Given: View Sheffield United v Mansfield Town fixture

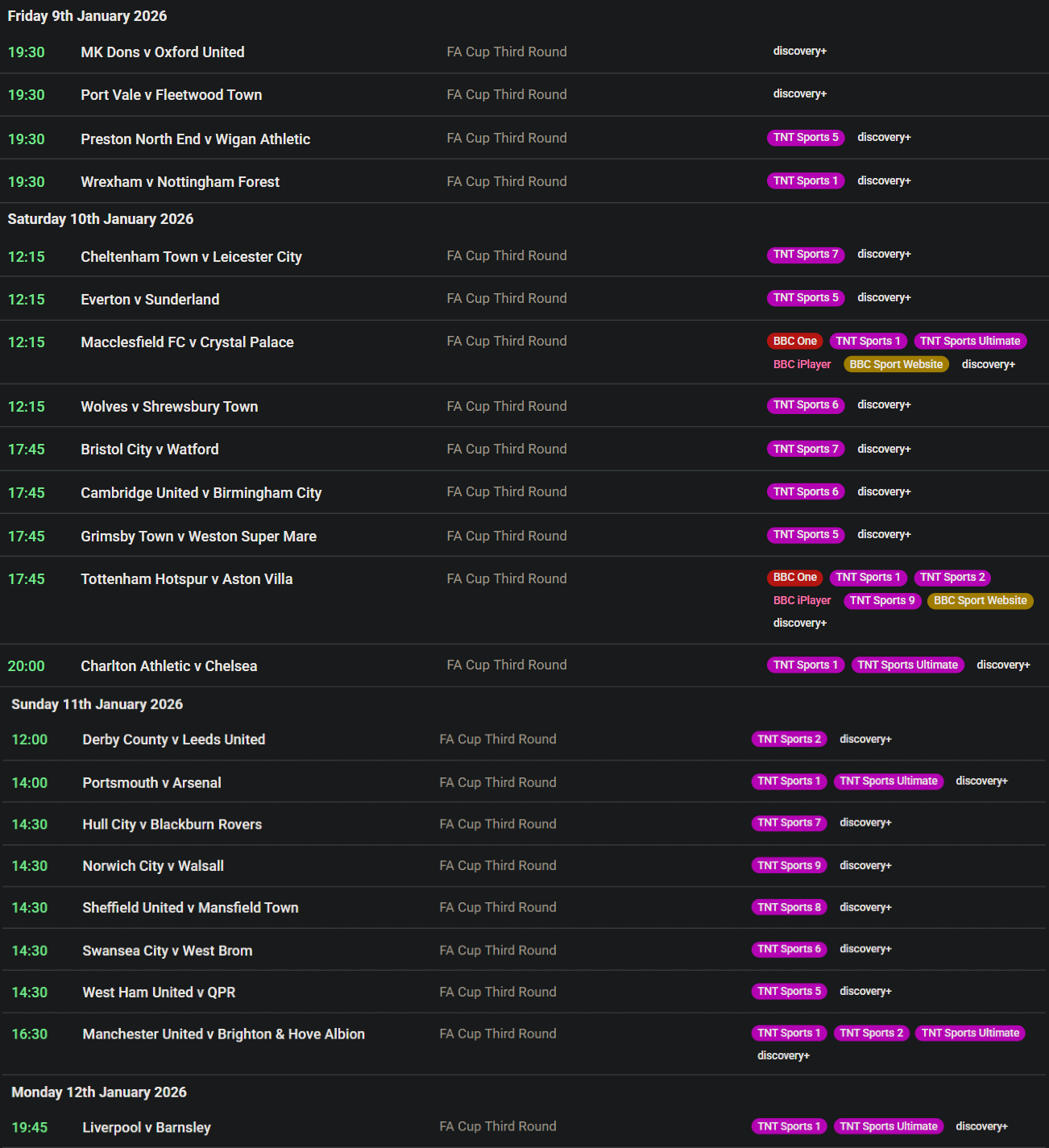Looking at the screenshot, I should click(x=190, y=908).
